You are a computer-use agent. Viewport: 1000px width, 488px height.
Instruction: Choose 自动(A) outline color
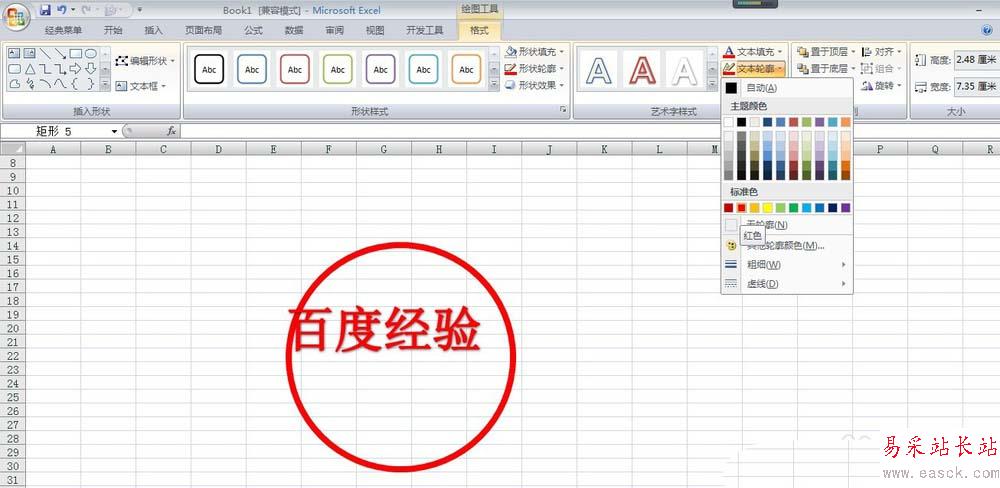click(787, 88)
